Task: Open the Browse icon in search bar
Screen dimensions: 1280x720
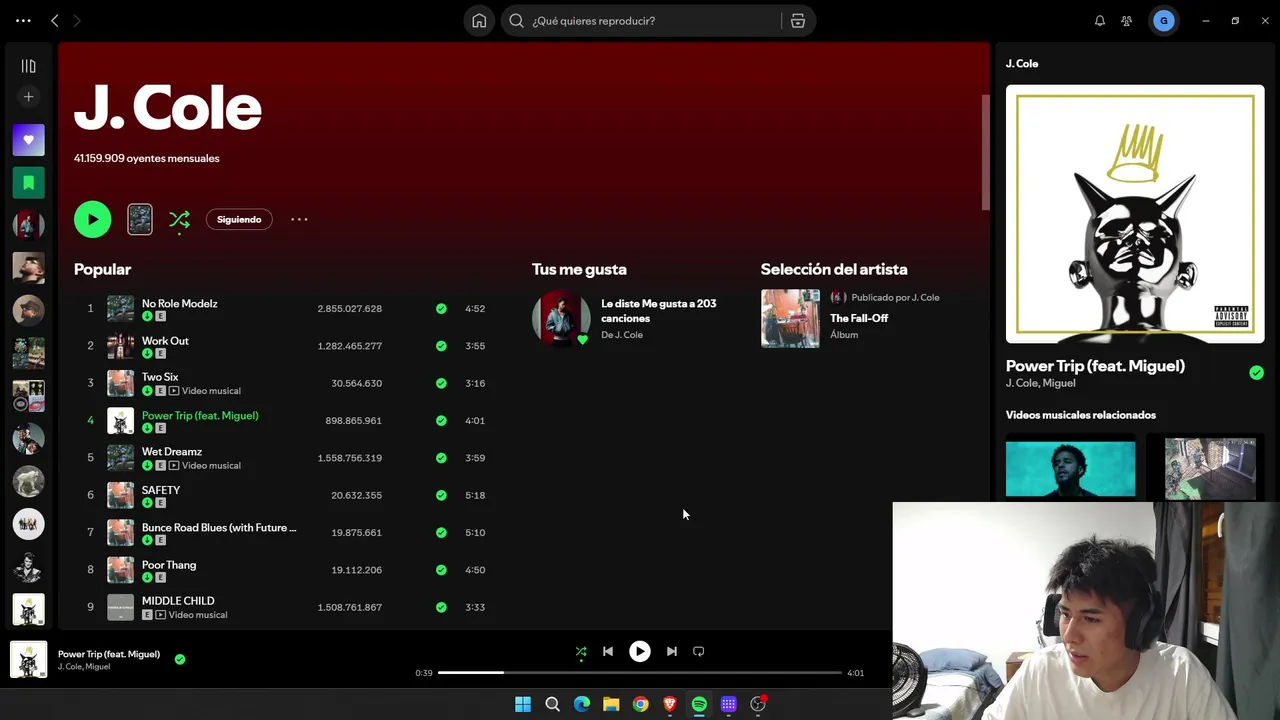Action: 798,20
